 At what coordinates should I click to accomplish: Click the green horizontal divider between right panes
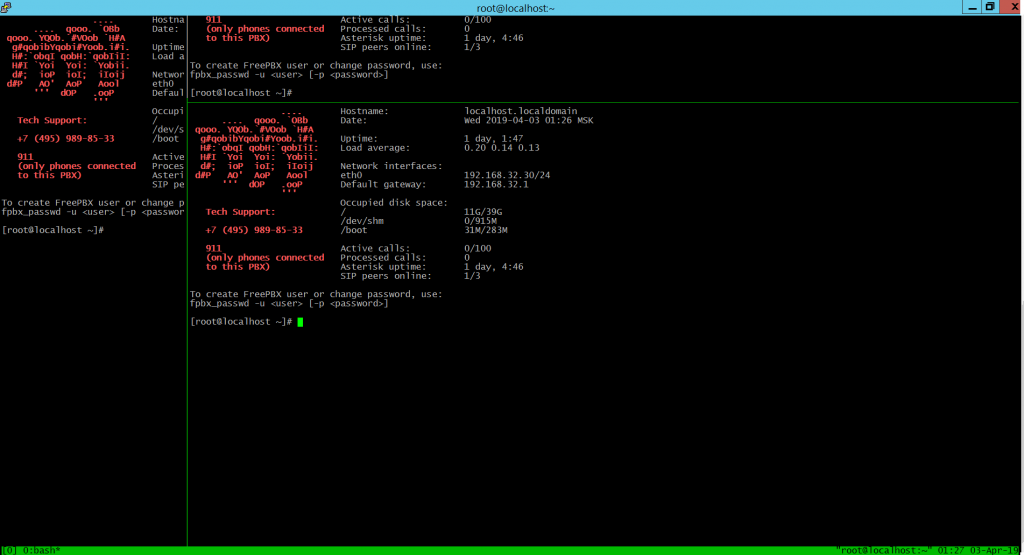coord(600,101)
